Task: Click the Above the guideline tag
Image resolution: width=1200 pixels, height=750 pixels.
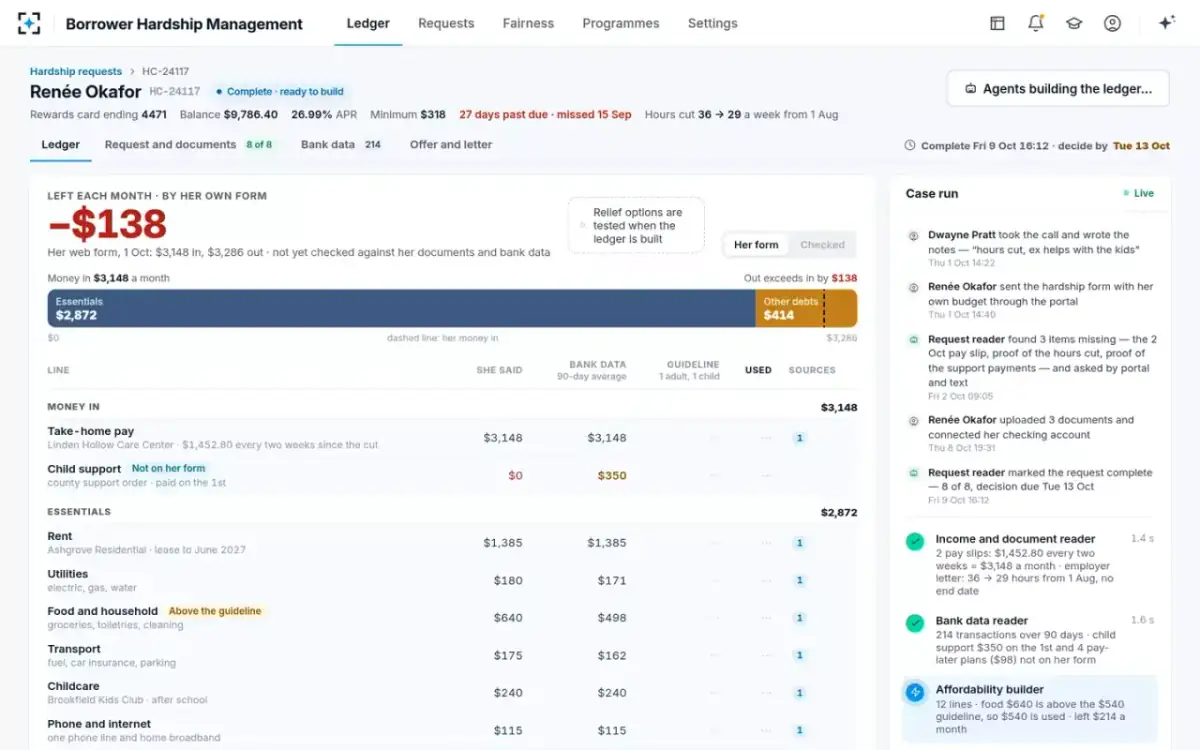Action: (x=215, y=611)
